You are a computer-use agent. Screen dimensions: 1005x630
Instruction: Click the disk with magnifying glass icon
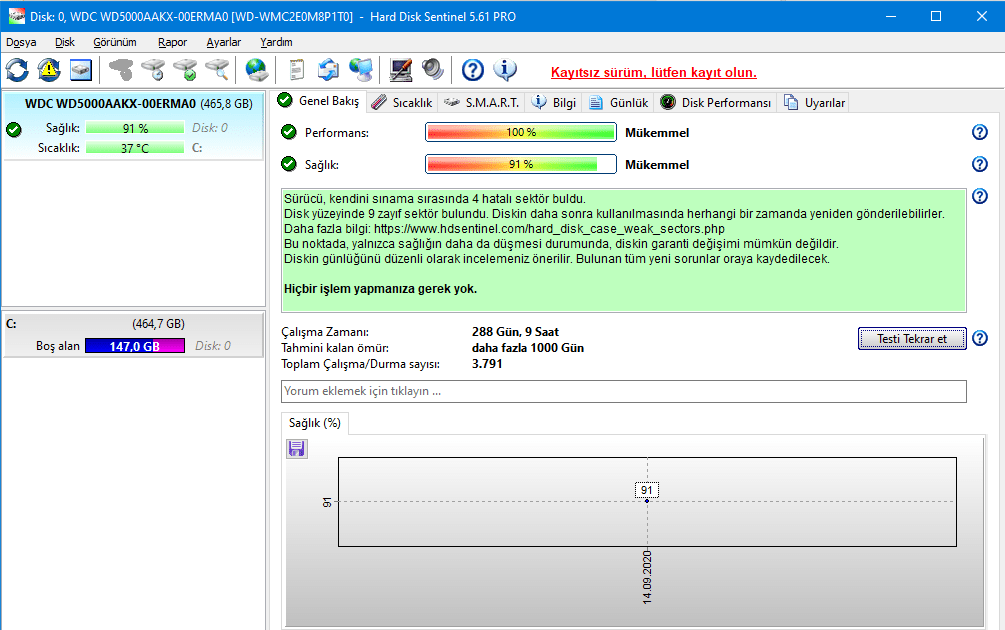point(217,70)
